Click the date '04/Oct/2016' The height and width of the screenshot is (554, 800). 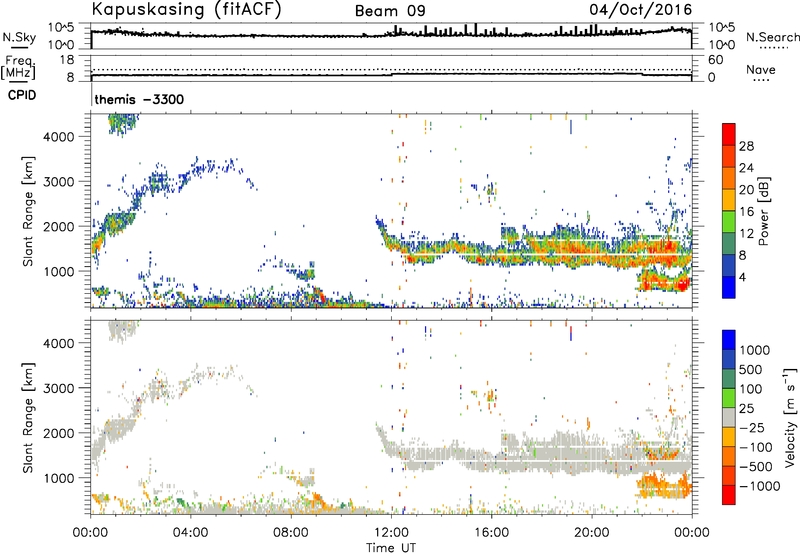641,10
